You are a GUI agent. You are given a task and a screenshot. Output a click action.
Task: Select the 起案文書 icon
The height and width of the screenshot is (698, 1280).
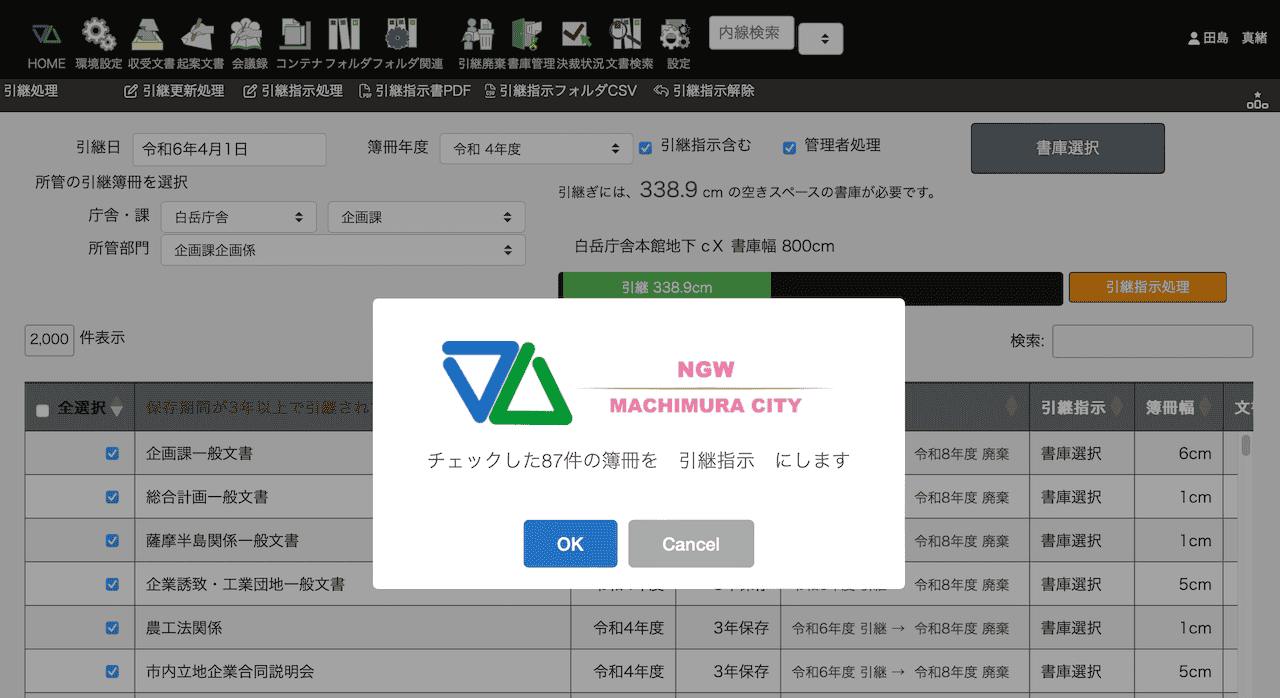click(x=198, y=35)
